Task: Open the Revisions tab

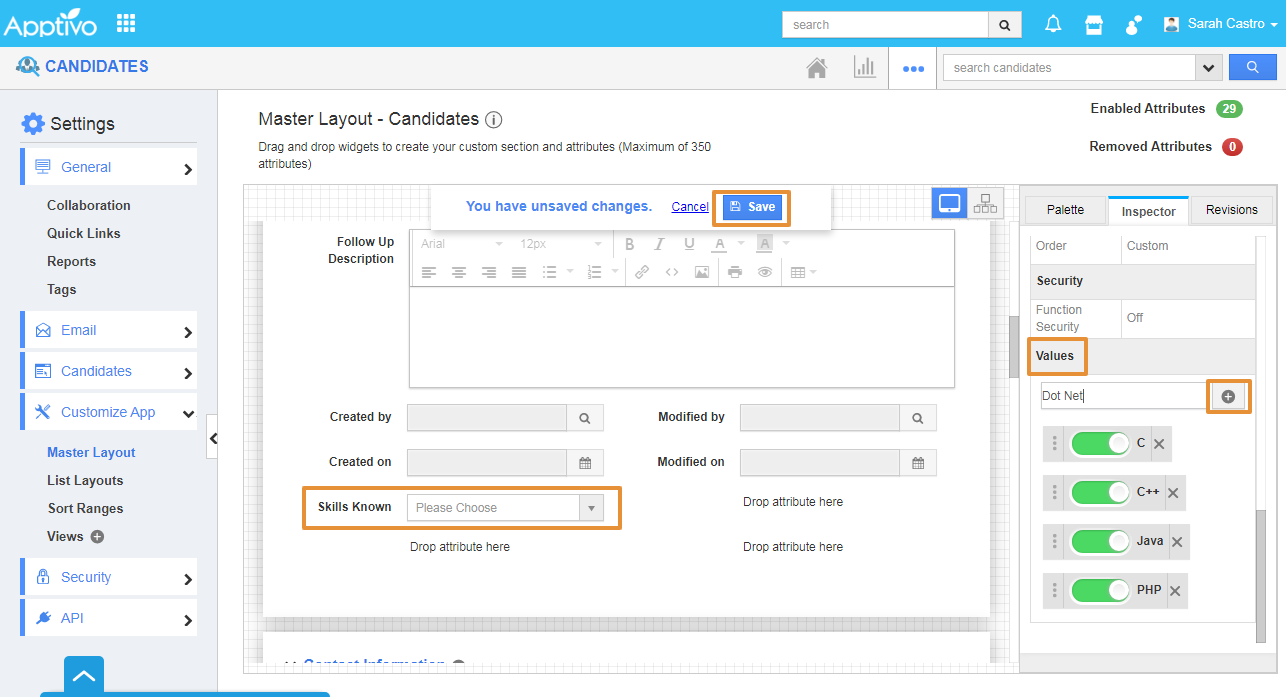Action: click(1231, 210)
